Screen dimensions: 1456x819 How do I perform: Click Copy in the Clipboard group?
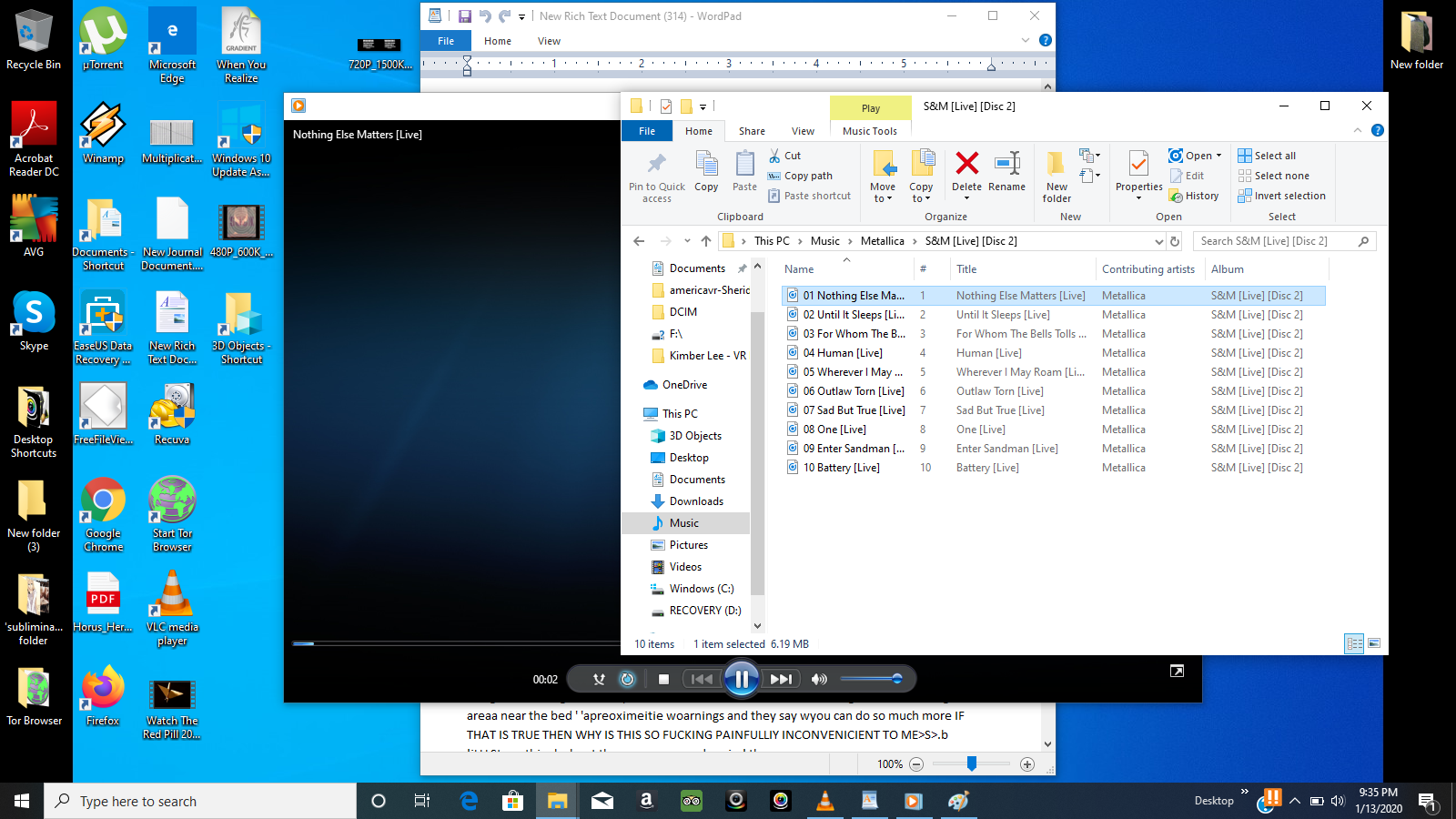[x=706, y=172]
